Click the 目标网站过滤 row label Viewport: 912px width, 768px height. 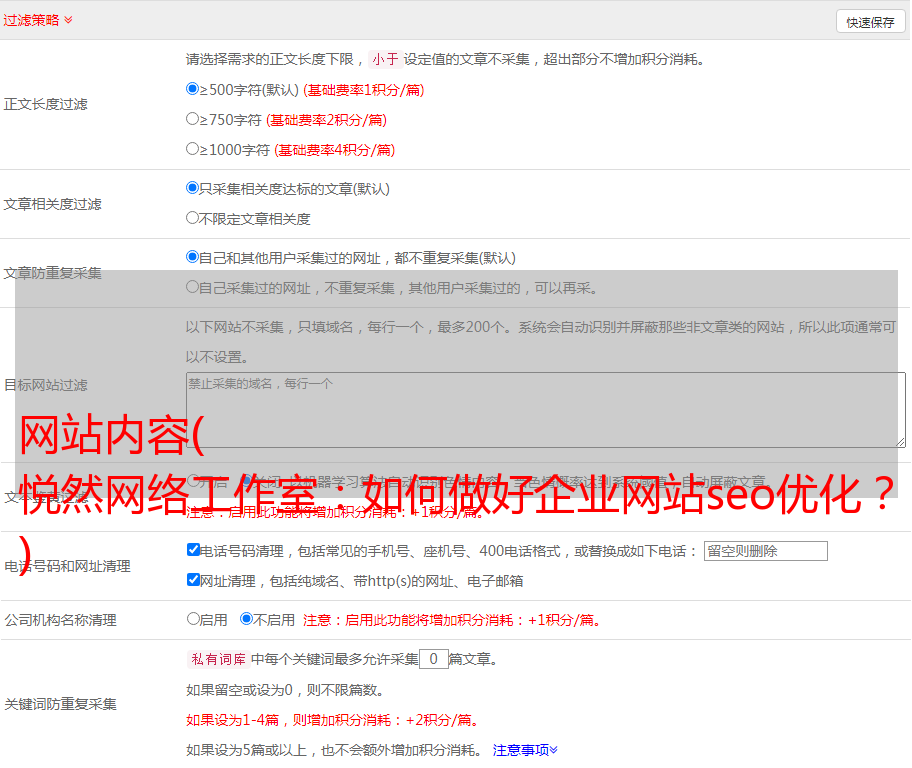(46, 385)
